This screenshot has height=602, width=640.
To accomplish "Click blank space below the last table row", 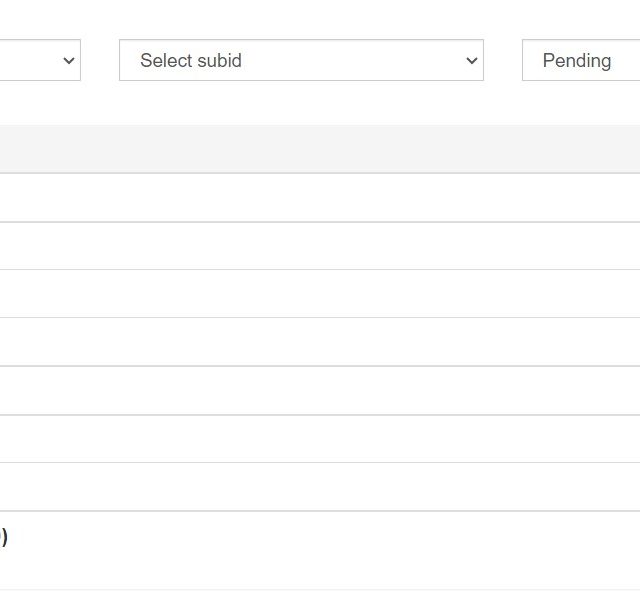I will coord(320,596).
